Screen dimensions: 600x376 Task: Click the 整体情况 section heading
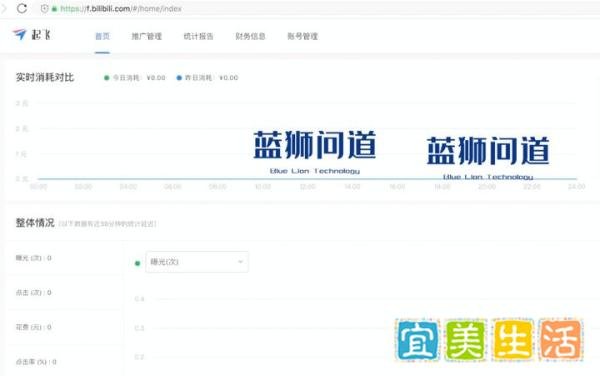tap(35, 223)
